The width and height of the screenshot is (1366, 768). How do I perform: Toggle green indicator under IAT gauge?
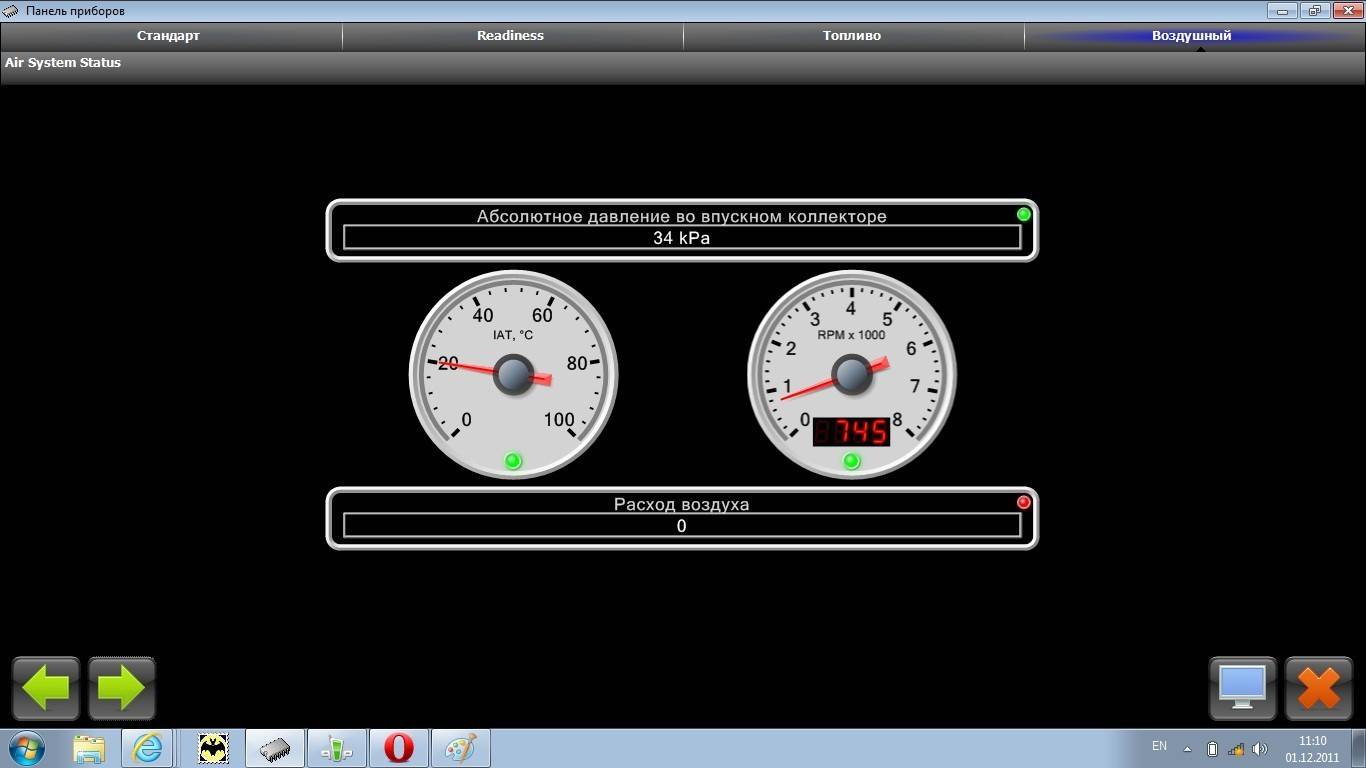point(513,461)
